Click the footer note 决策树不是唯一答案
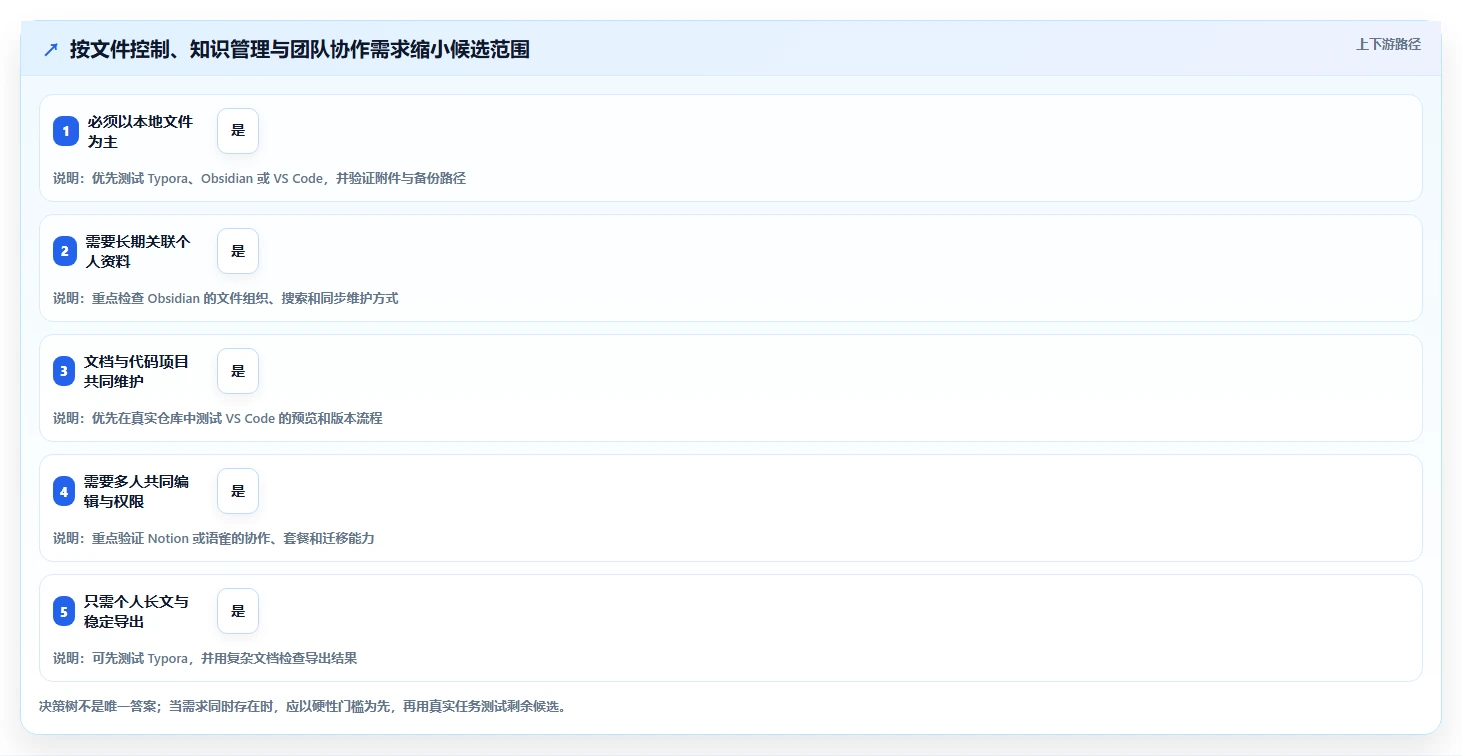The width and height of the screenshot is (1462, 756). [x=303, y=706]
